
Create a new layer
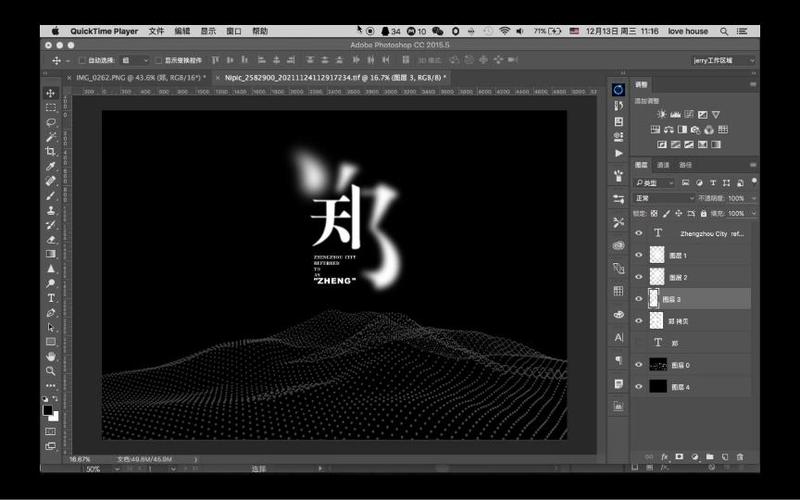pyautogui.click(x=725, y=457)
